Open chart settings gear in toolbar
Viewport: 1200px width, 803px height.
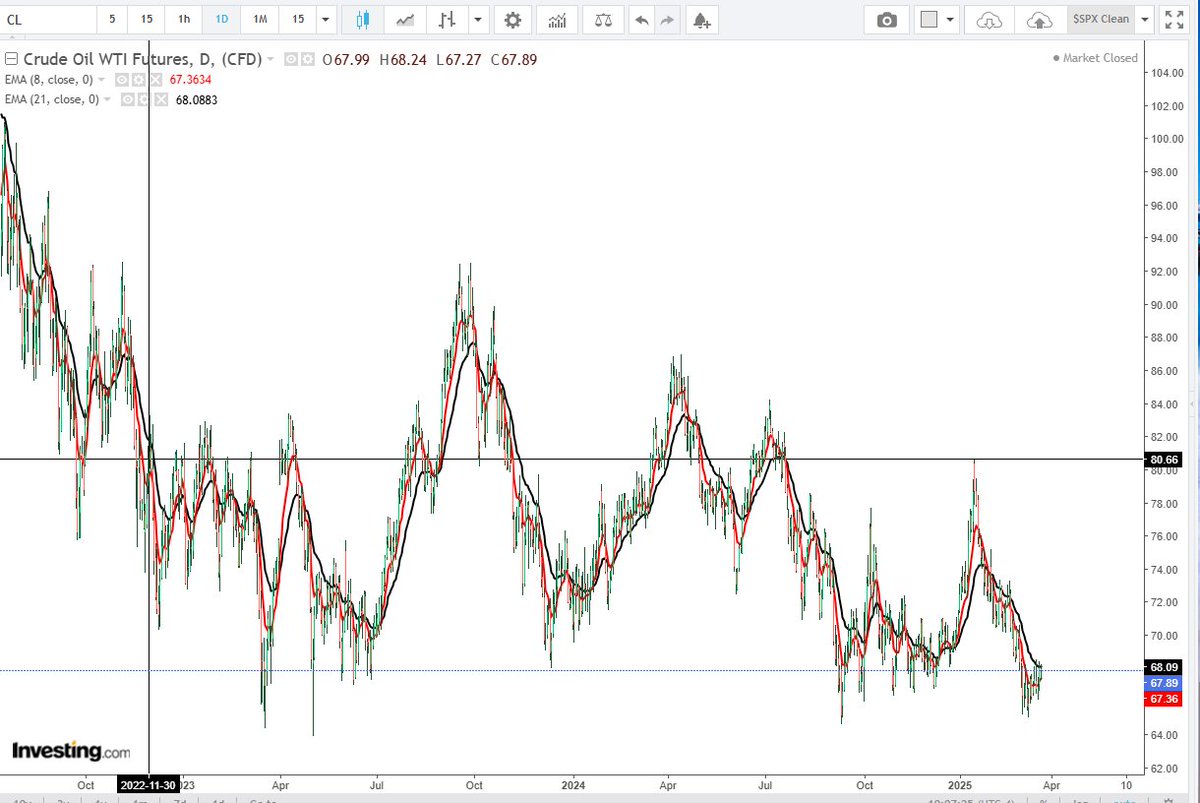pos(513,19)
